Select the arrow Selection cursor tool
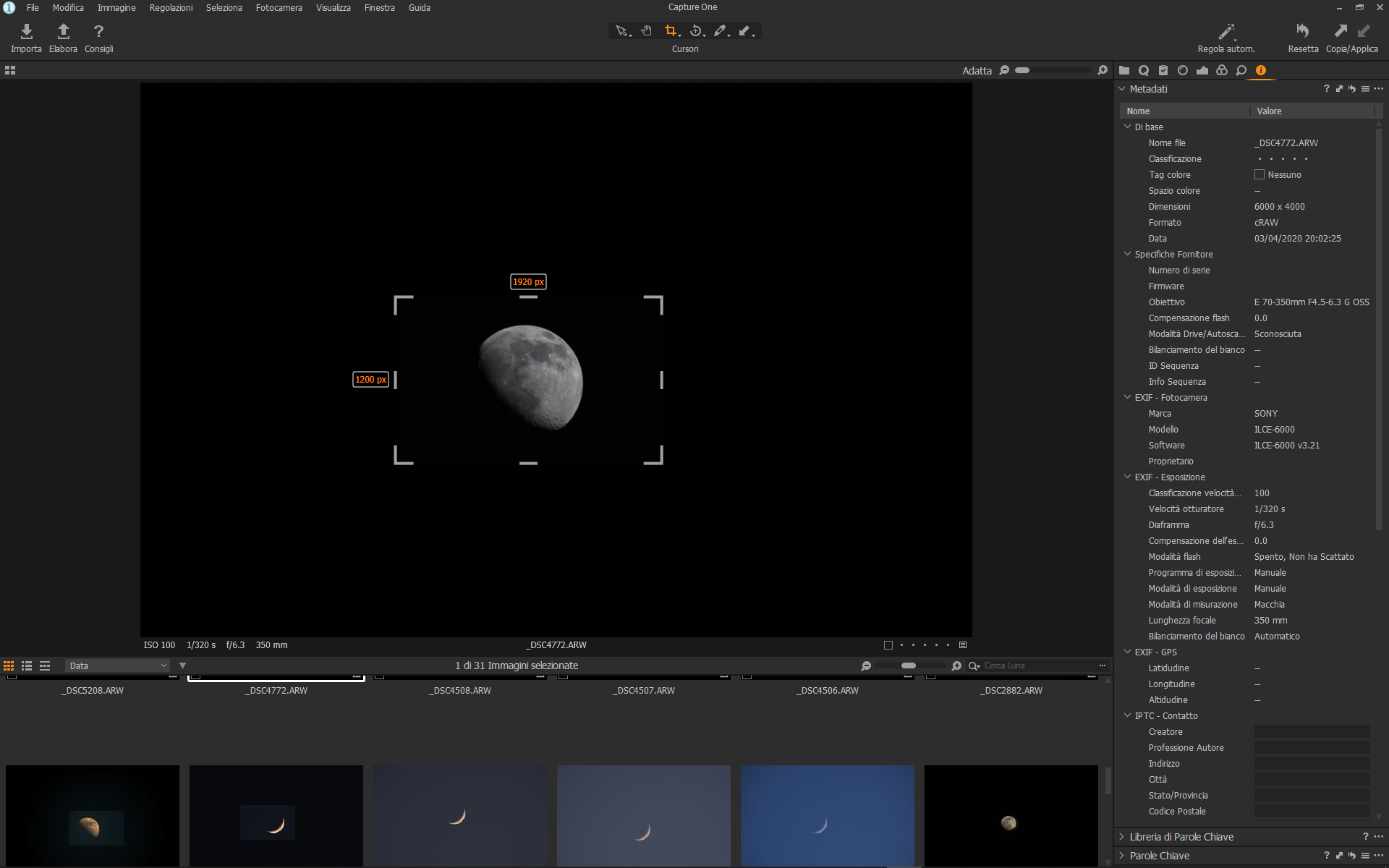Screen dimensions: 1389x868 coord(621,30)
